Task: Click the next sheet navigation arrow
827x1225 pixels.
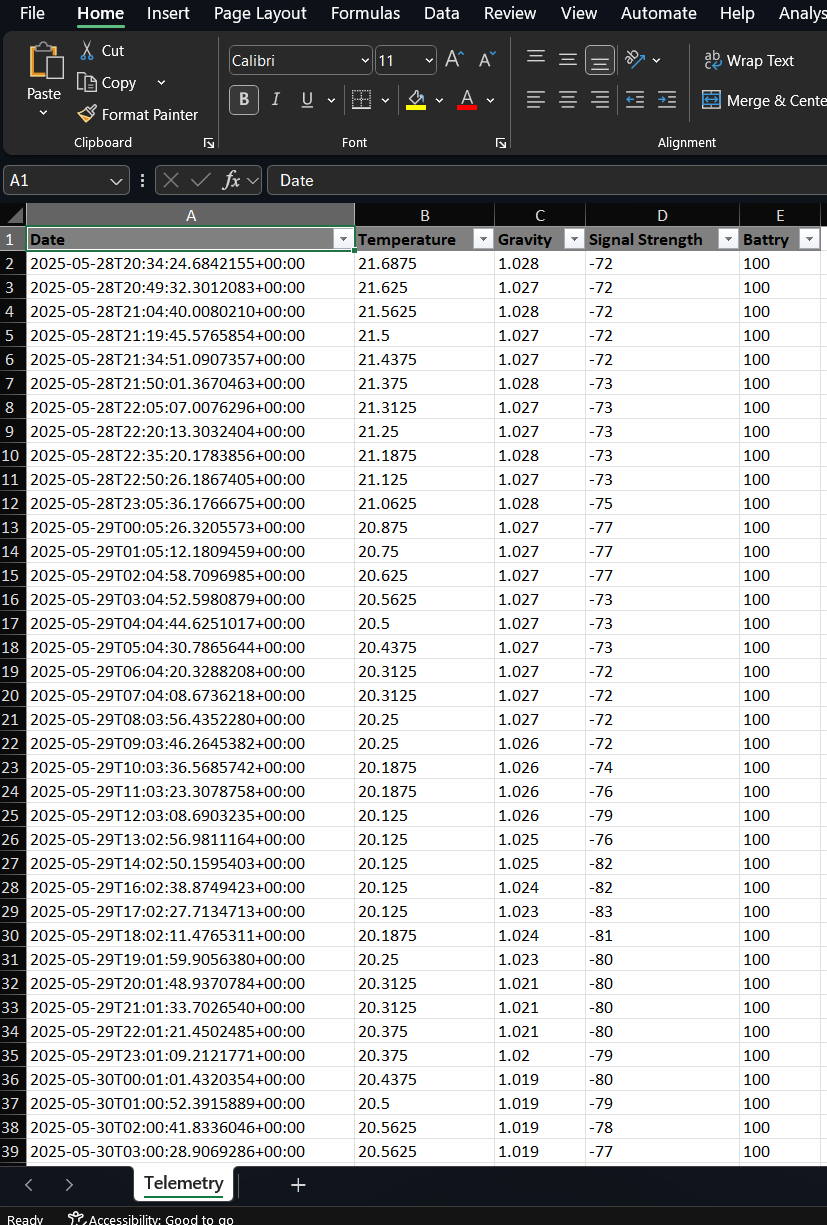Action: (x=69, y=1184)
